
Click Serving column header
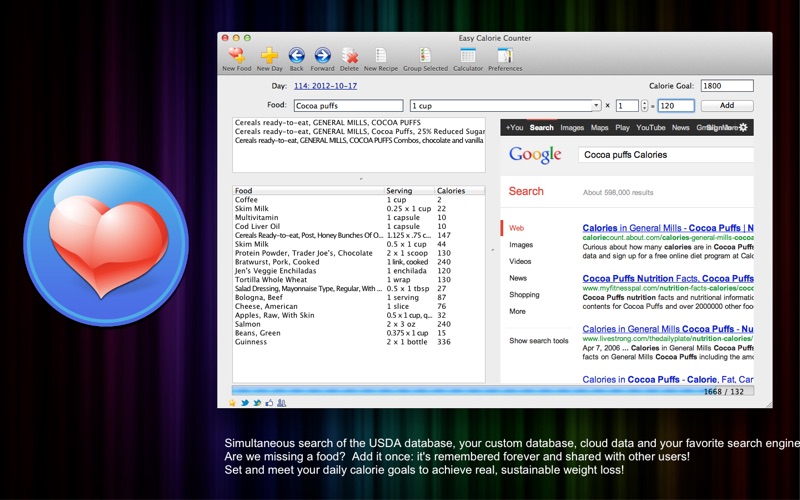coord(410,190)
